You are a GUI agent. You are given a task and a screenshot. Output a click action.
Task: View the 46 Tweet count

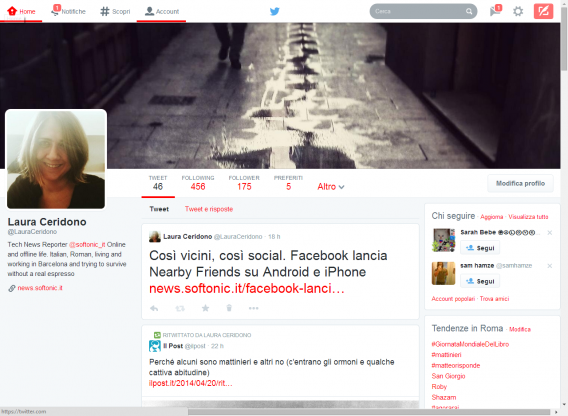[x=158, y=183]
